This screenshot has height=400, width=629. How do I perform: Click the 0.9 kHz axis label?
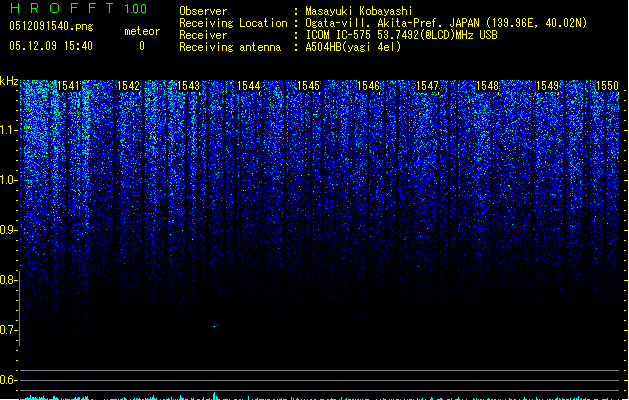pyautogui.click(x=8, y=230)
